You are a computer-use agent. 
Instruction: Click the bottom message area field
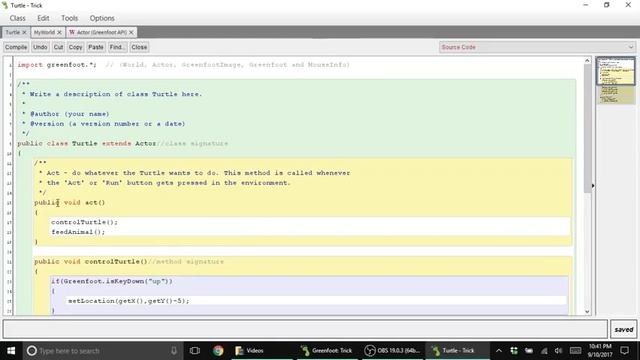[305, 329]
